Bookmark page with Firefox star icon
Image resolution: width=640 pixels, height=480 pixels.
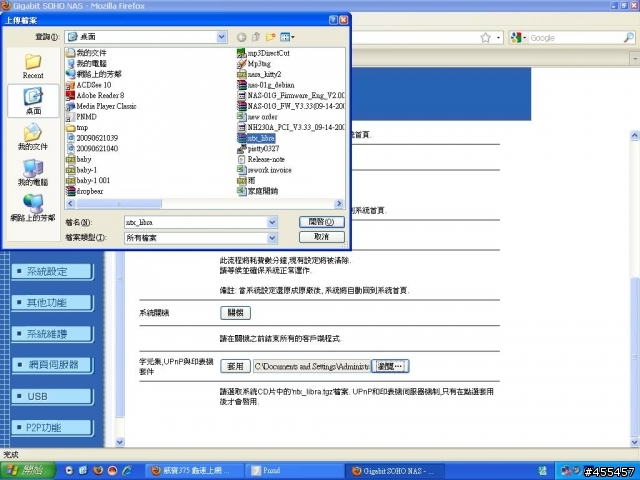[485, 38]
